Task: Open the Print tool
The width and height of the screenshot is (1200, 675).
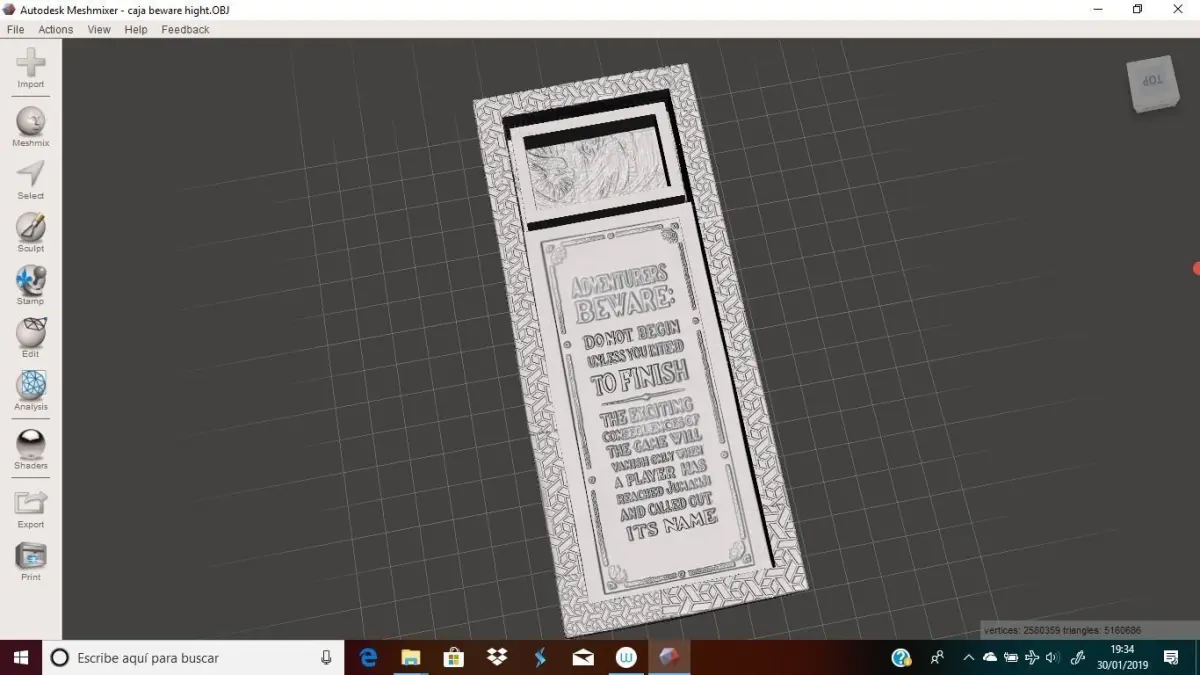Action: point(31,561)
